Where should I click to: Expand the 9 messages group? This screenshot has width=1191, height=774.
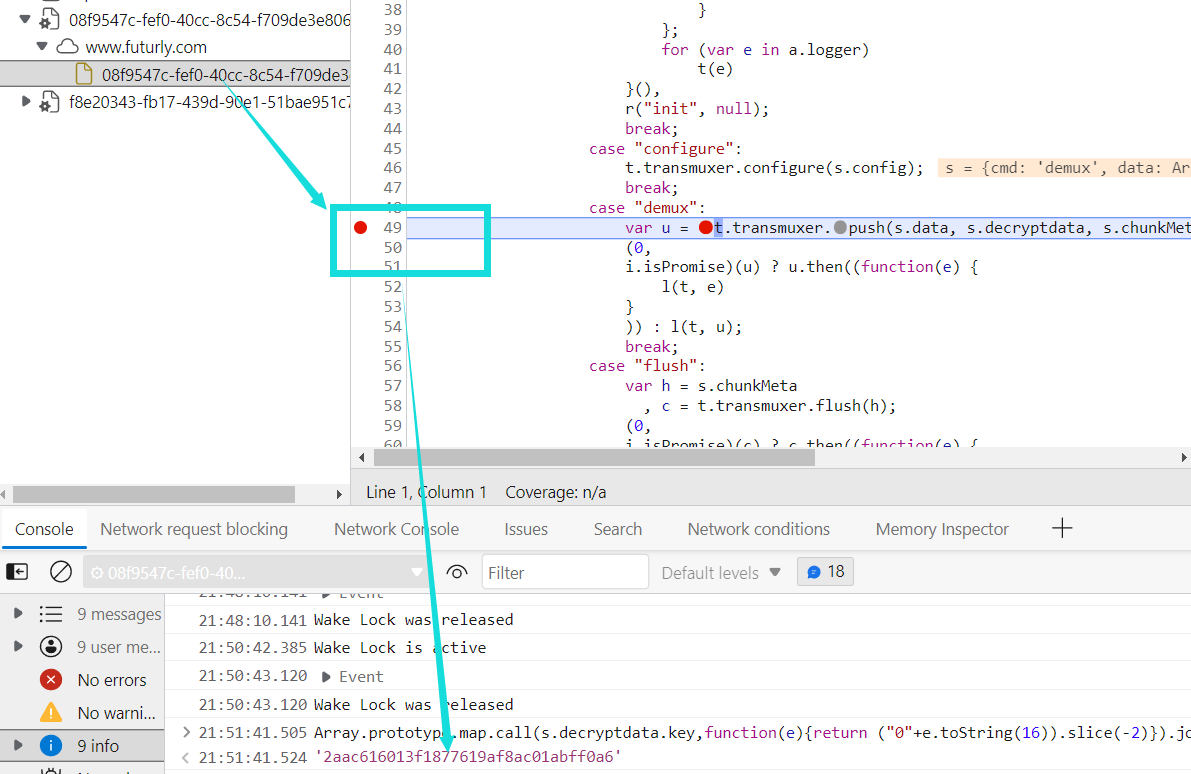pos(18,613)
